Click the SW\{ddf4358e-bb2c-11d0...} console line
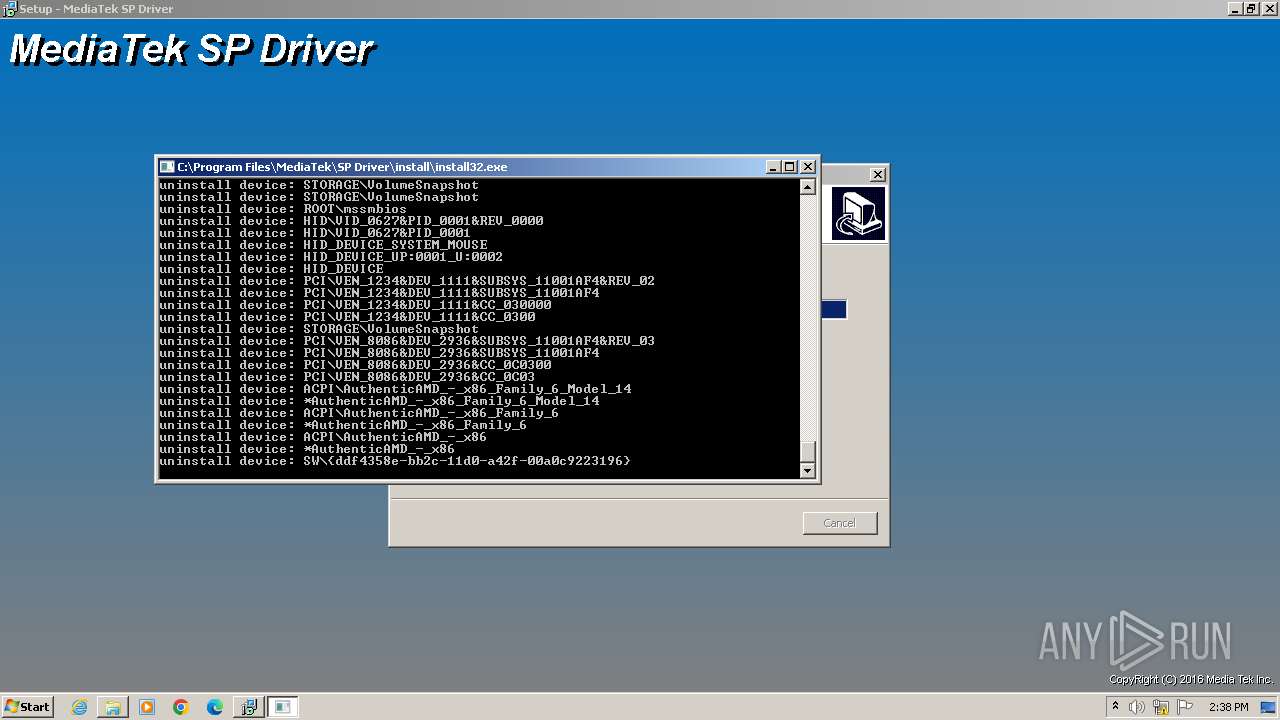1280x720 pixels. click(395, 461)
